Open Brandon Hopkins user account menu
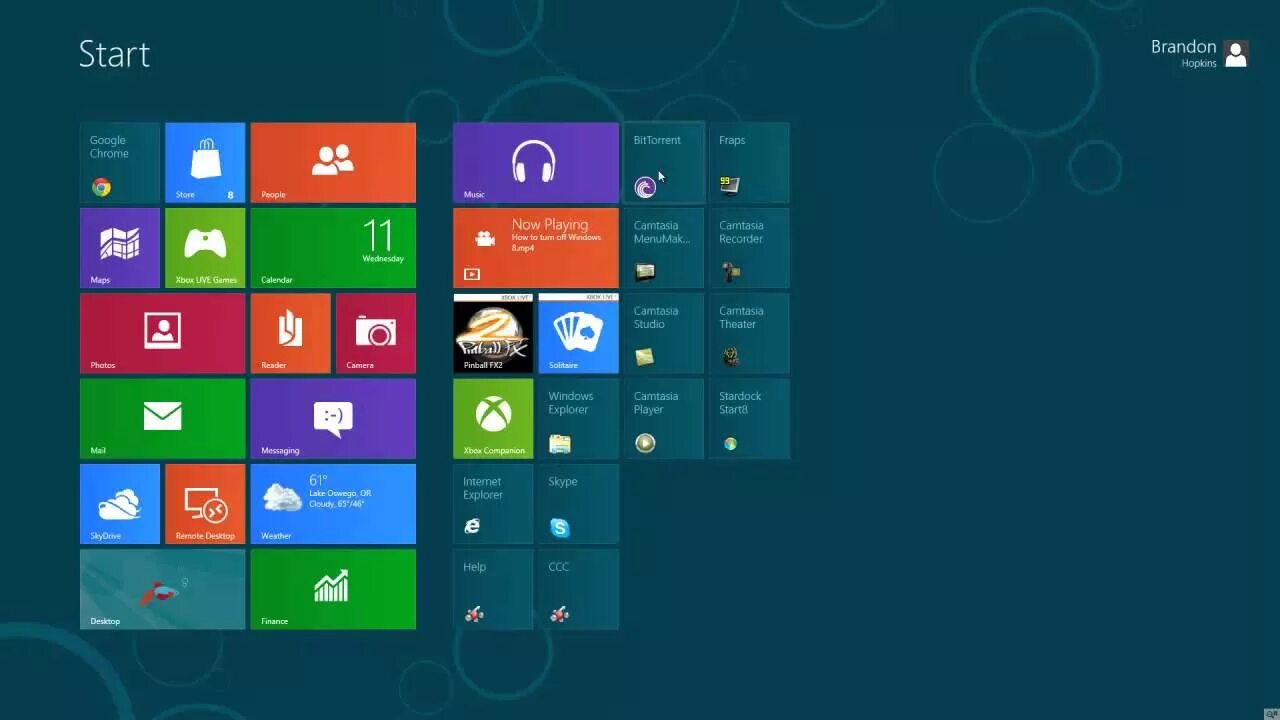Viewport: 1280px width, 720px height. pos(1199,54)
